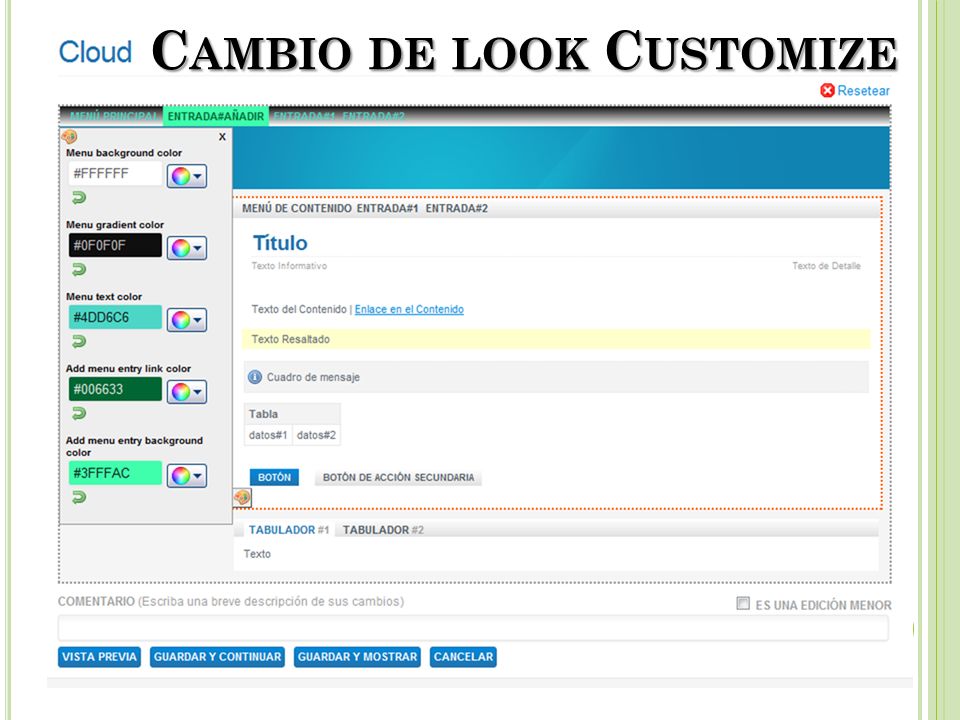Click the Tabla header cell
The height and width of the screenshot is (720, 960).
coord(292,414)
